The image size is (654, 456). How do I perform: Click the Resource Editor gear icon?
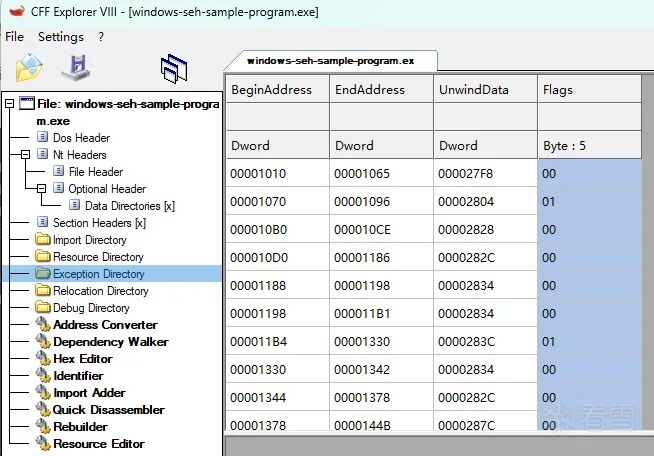43,443
